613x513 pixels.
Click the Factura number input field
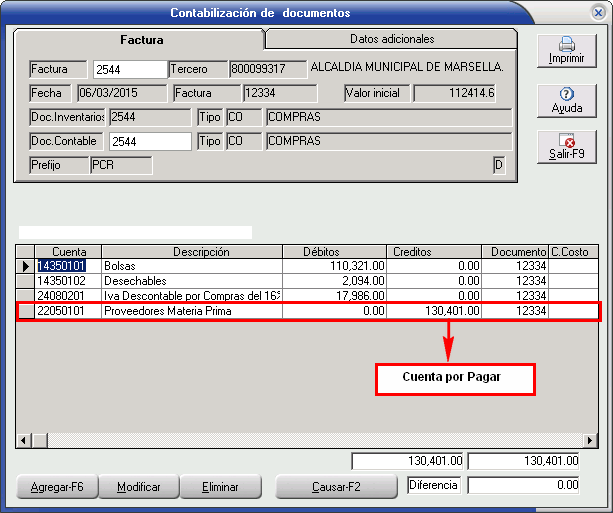tap(129, 69)
